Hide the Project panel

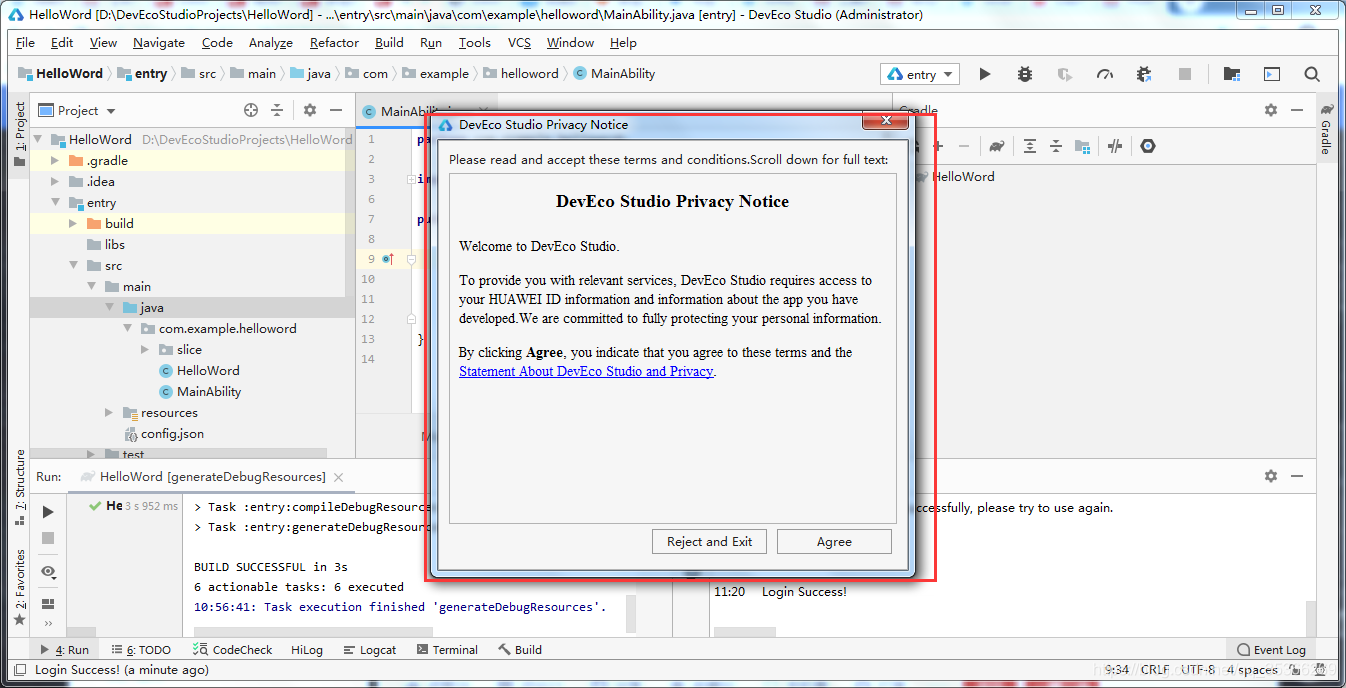(336, 110)
